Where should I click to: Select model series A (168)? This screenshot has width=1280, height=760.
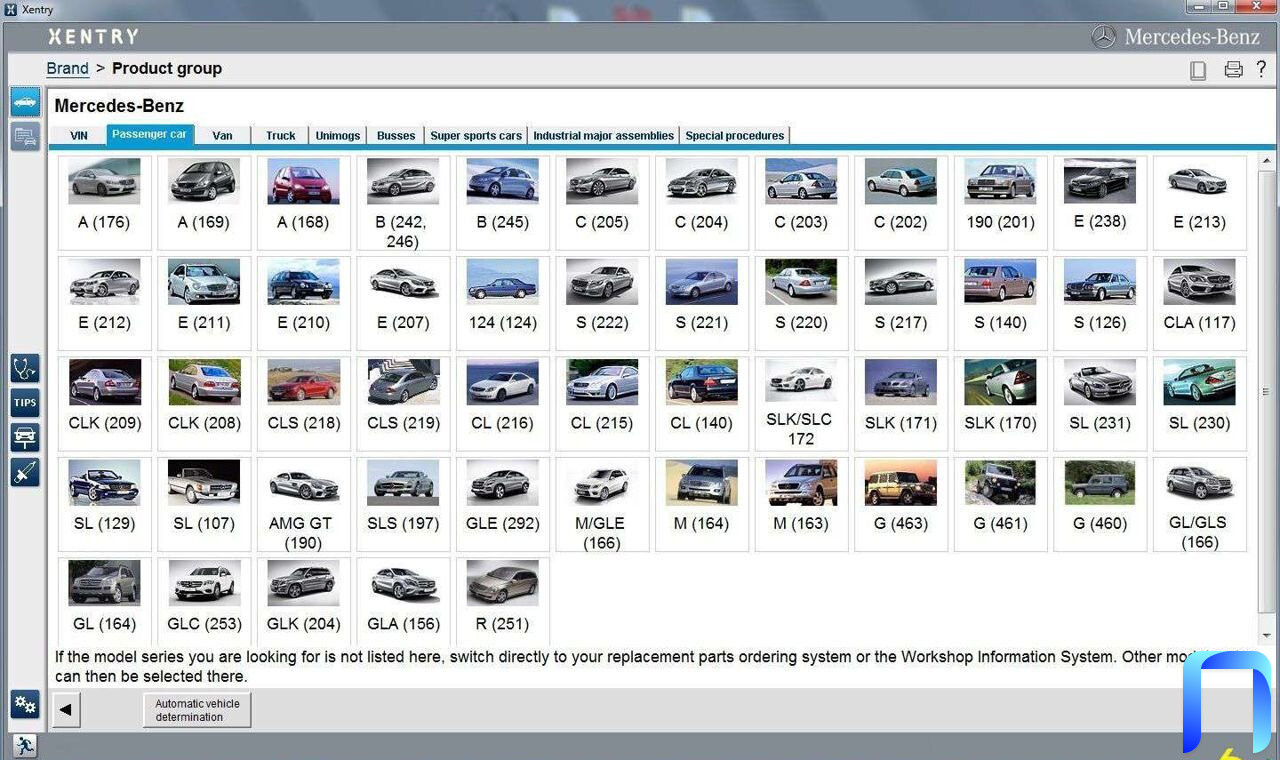pos(303,203)
